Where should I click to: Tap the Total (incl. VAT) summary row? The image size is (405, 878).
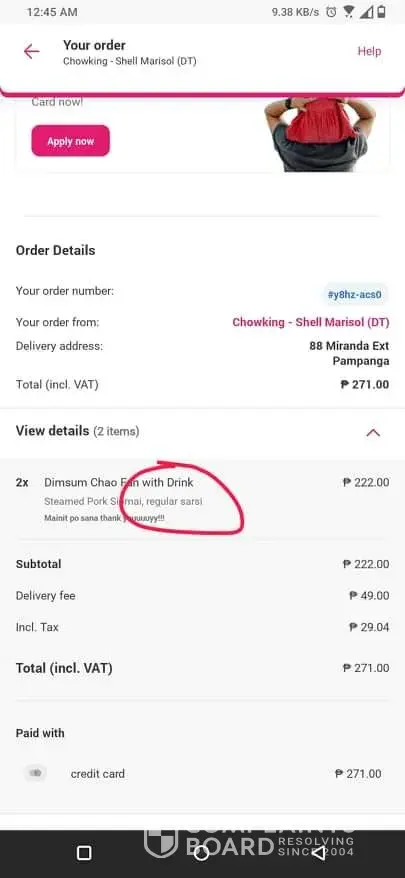(202, 668)
